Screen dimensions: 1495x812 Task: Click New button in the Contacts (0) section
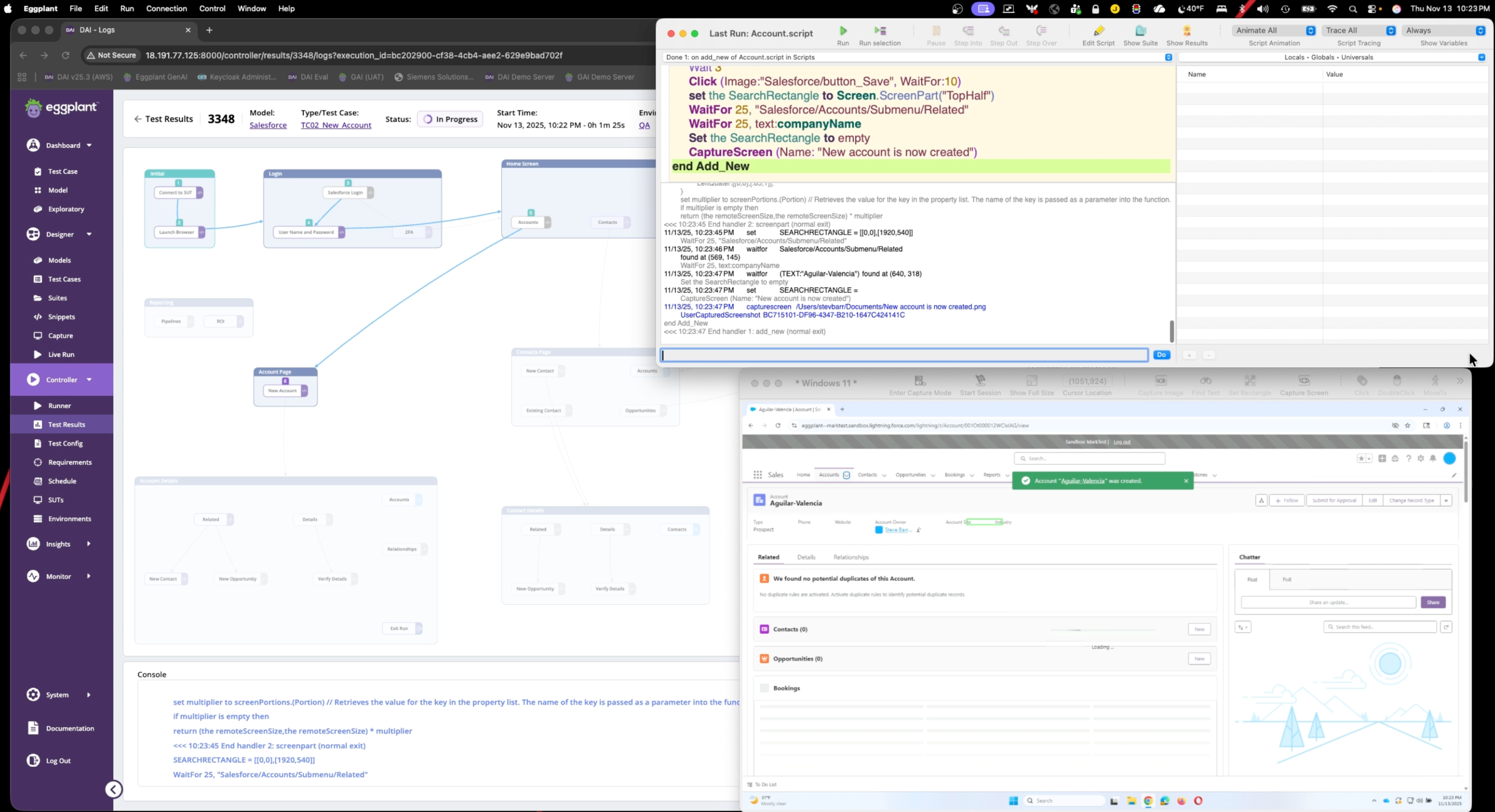point(1199,629)
